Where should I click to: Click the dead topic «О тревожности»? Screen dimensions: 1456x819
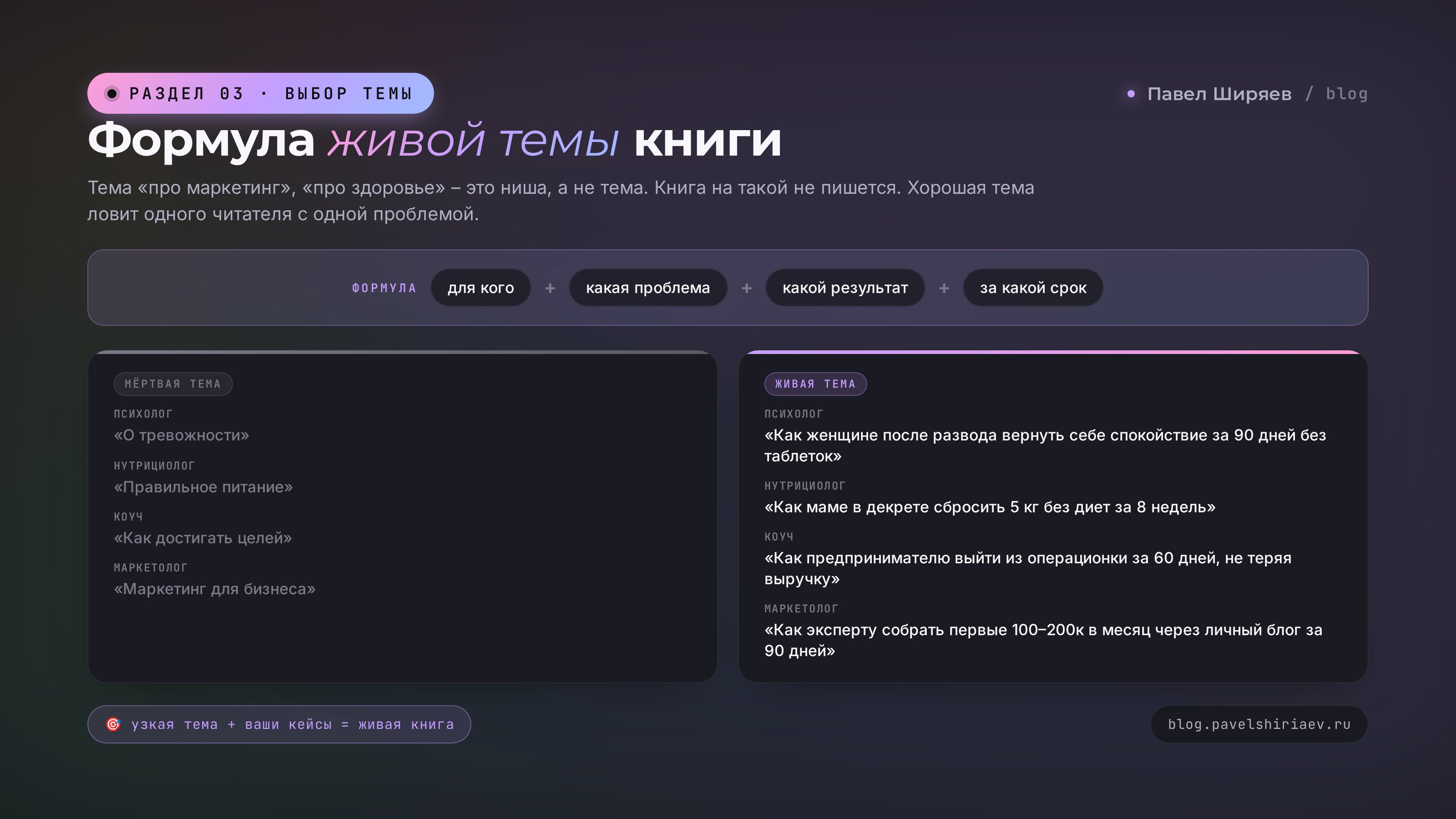182,435
